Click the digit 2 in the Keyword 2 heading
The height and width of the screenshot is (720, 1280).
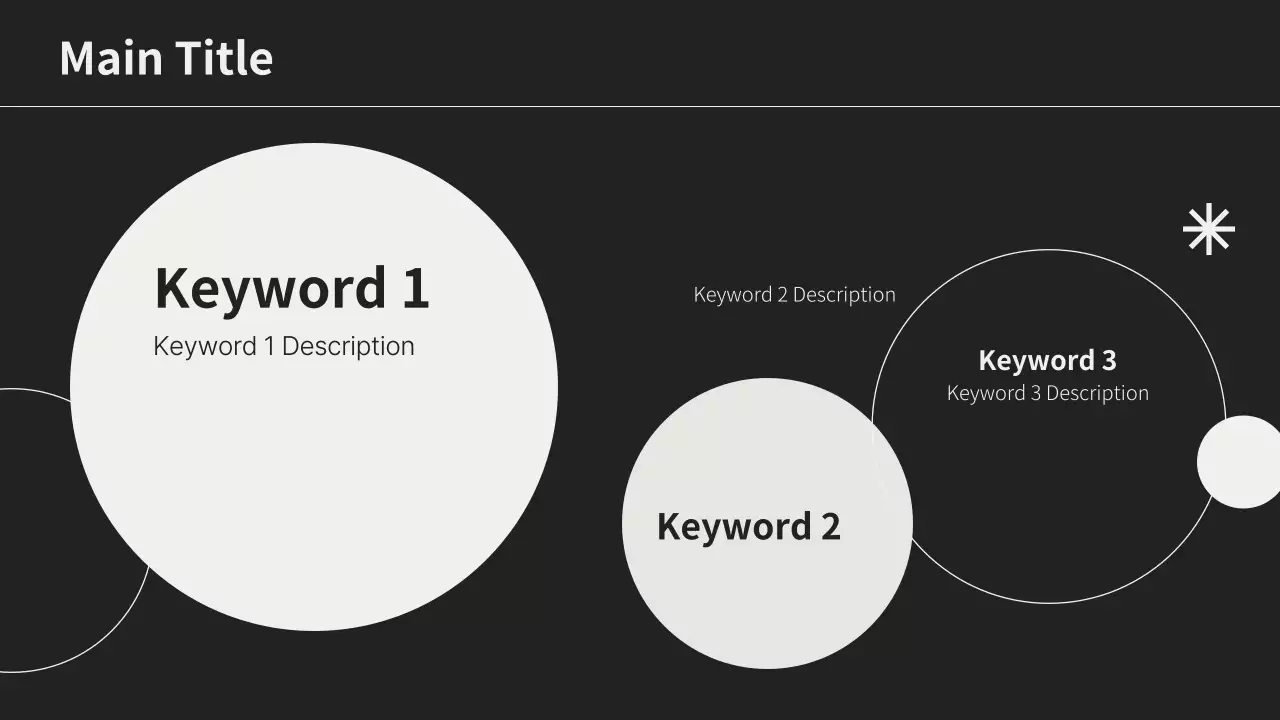[x=830, y=526]
